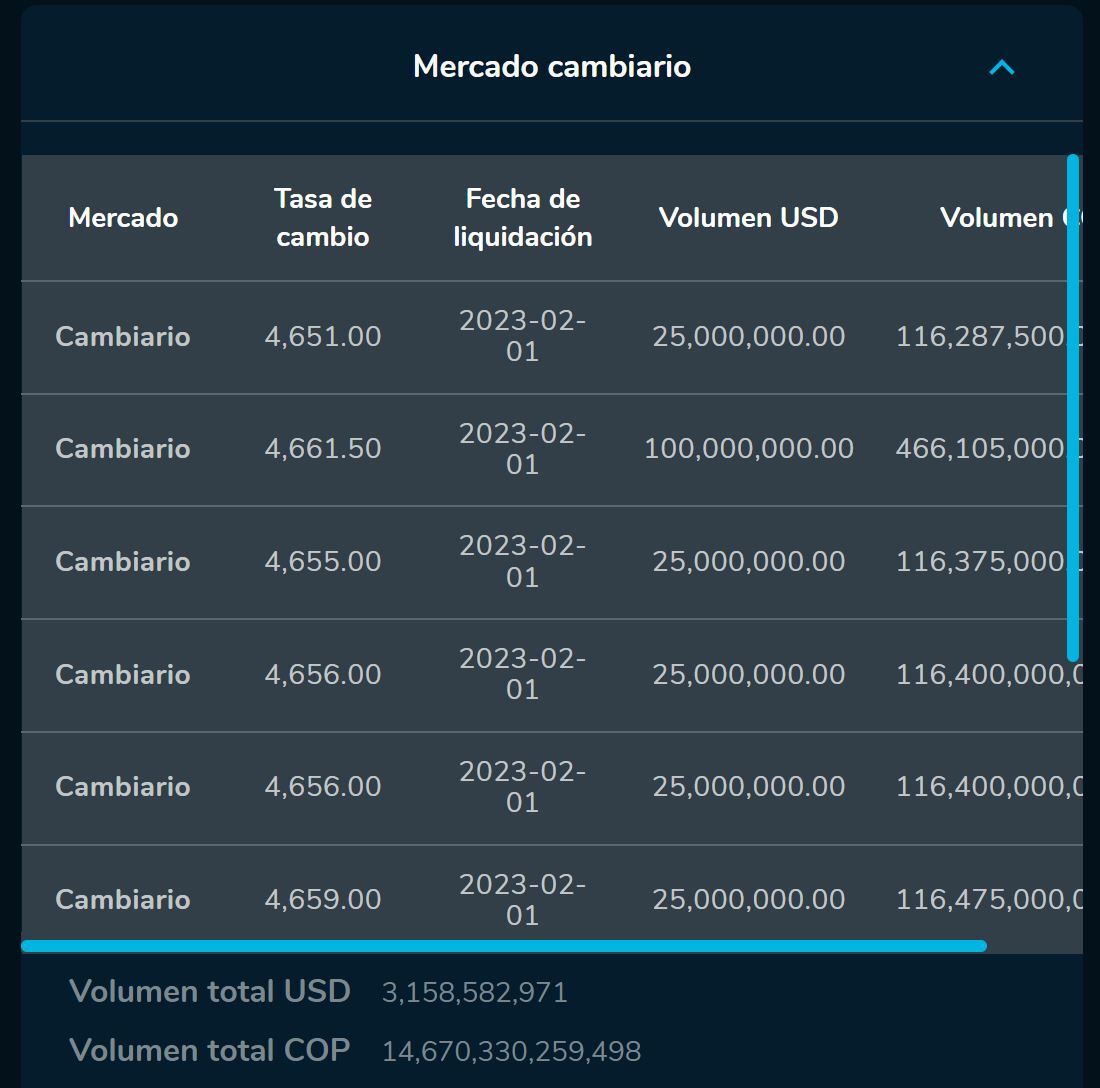This screenshot has height=1088, width=1100.
Task: Select the Tasa de cambio column header
Action: (322, 217)
